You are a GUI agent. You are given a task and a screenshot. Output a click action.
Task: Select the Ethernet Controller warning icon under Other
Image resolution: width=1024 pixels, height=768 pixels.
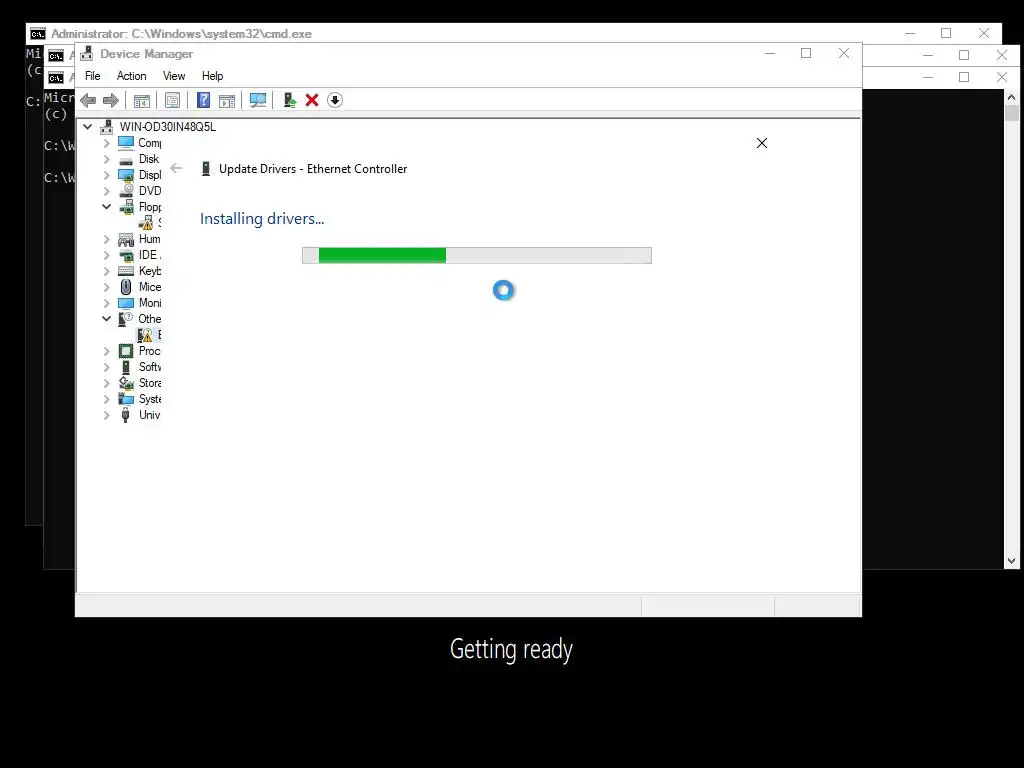click(x=145, y=335)
